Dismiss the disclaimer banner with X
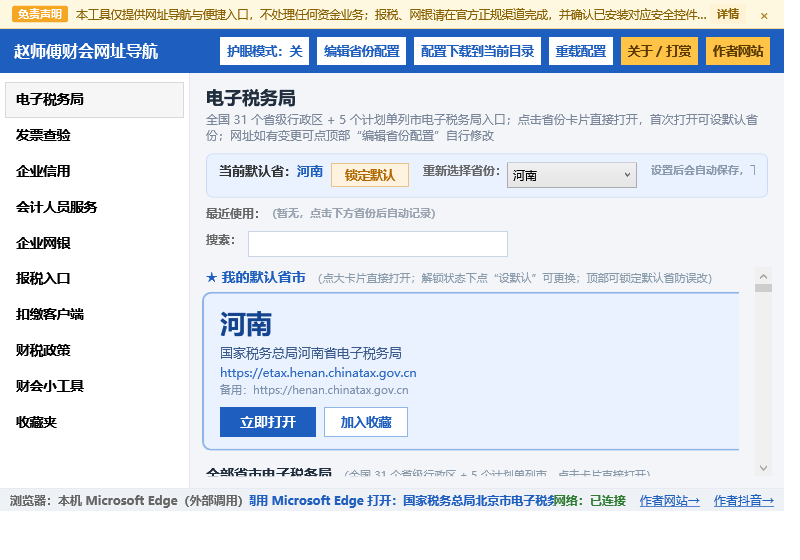 pyautogui.click(x=764, y=16)
